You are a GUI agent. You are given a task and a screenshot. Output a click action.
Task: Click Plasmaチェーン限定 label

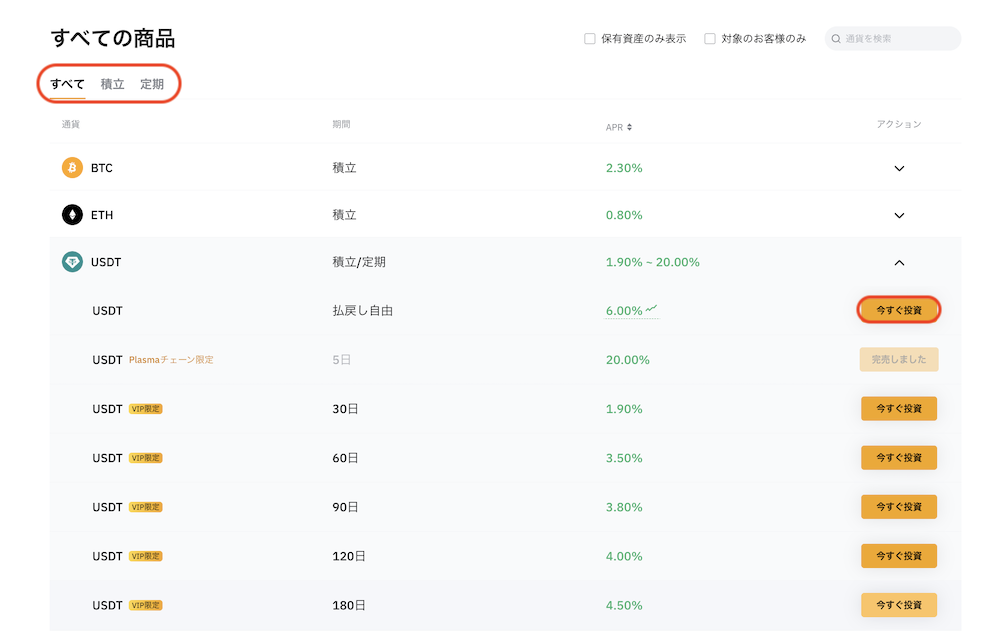coord(171,360)
